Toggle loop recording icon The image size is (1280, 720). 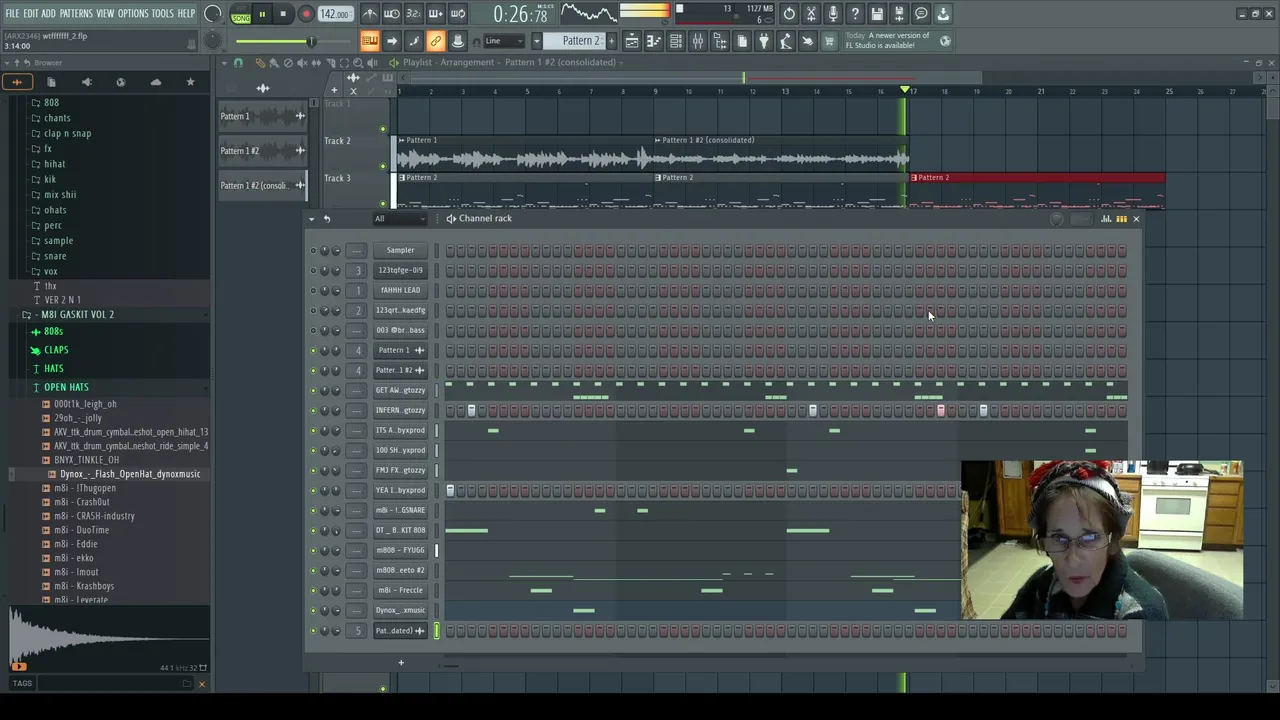point(457,14)
